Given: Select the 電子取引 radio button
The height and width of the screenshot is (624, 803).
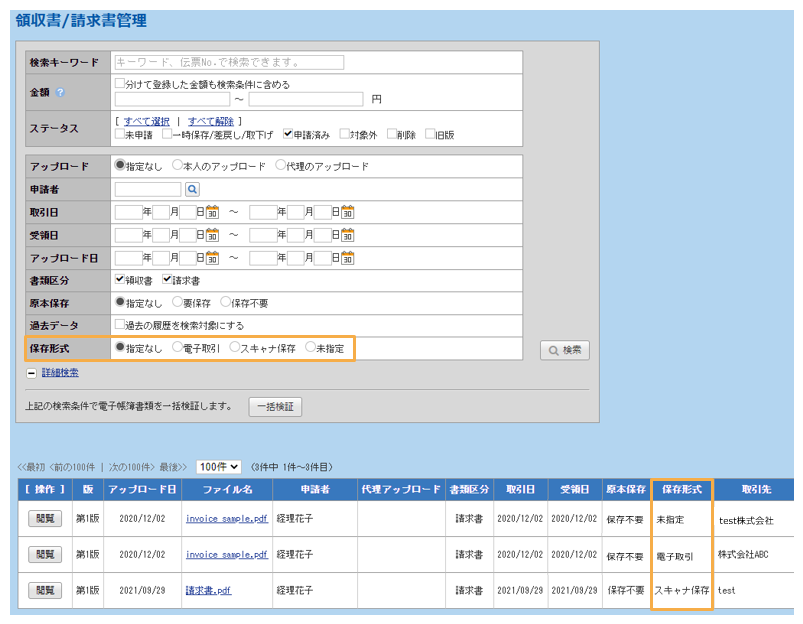Looking at the screenshot, I should tap(177, 348).
